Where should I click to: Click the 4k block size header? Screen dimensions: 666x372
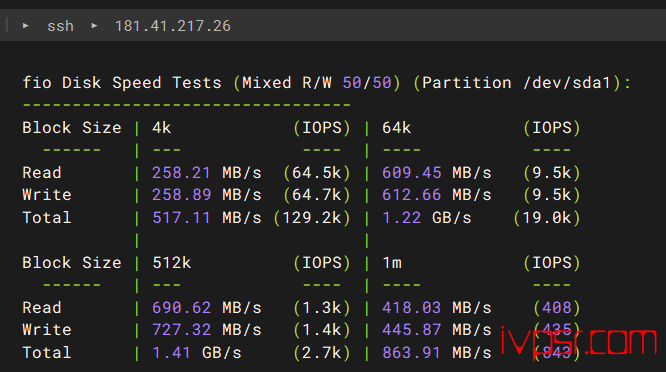(162, 128)
